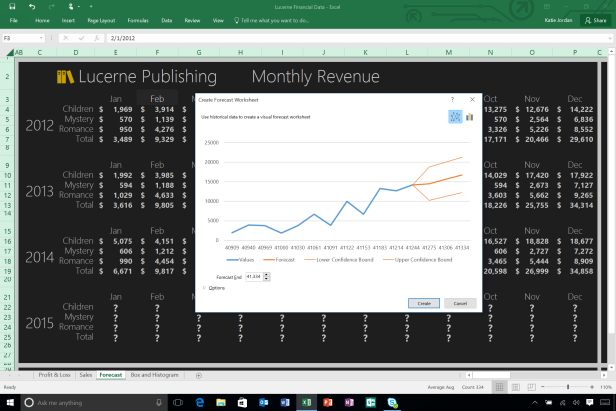Select the line chart type icon
Viewport: 616px width, 411px height.
455,117
